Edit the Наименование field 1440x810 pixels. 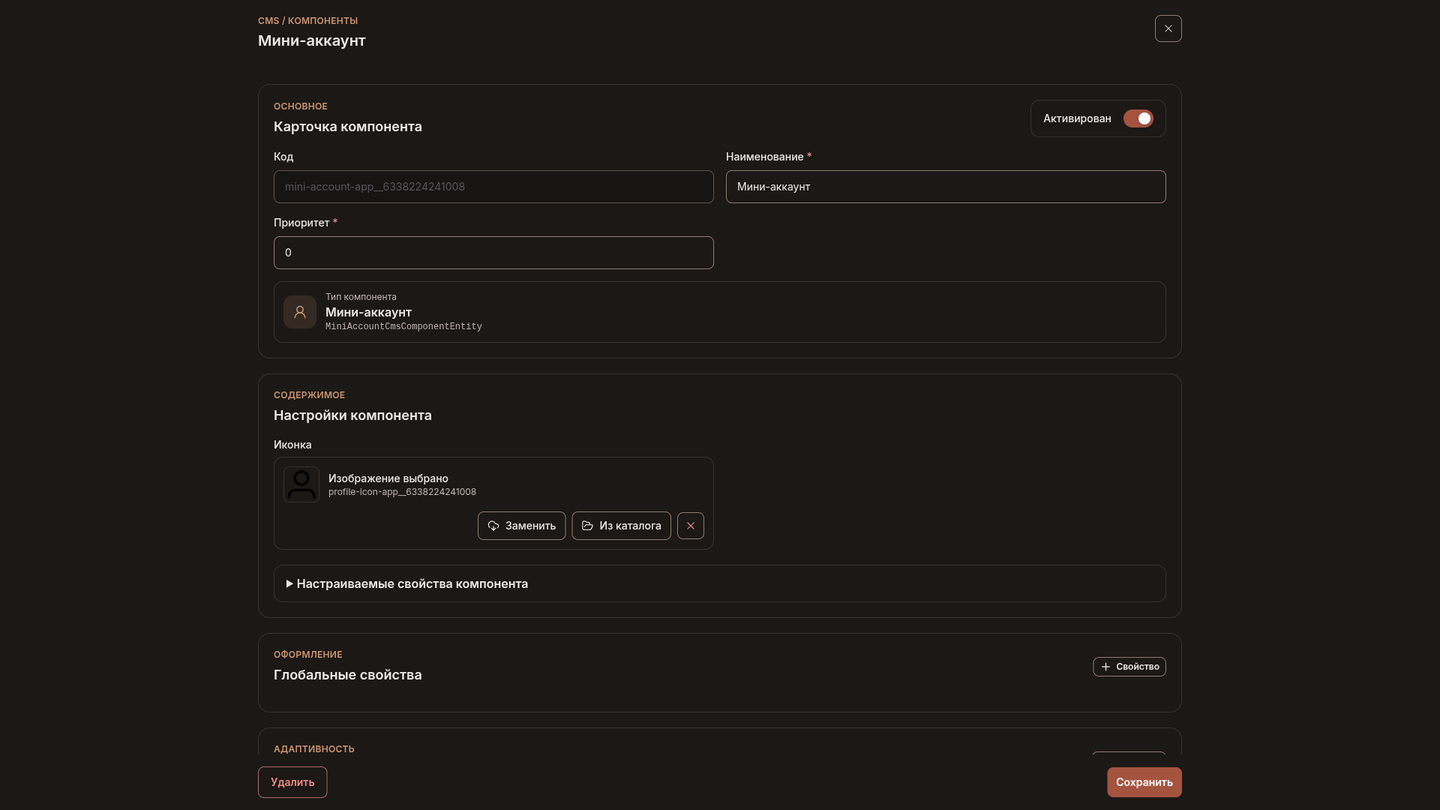pos(946,187)
